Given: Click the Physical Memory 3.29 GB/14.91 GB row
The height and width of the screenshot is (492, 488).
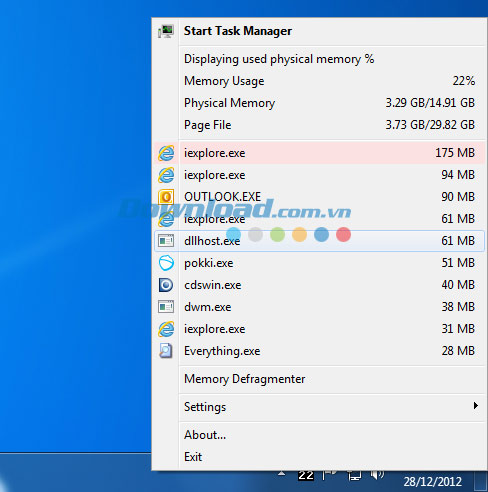Looking at the screenshot, I should pos(319,103).
